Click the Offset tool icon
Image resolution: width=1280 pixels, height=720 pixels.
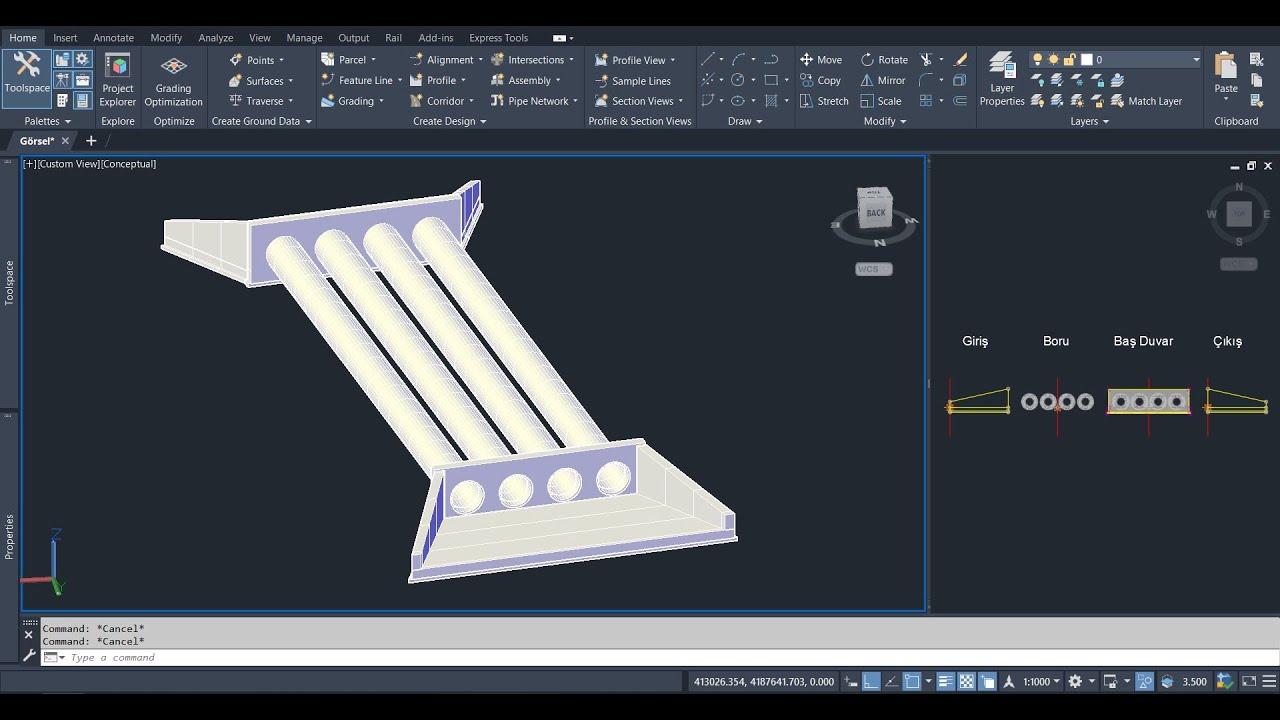961,101
